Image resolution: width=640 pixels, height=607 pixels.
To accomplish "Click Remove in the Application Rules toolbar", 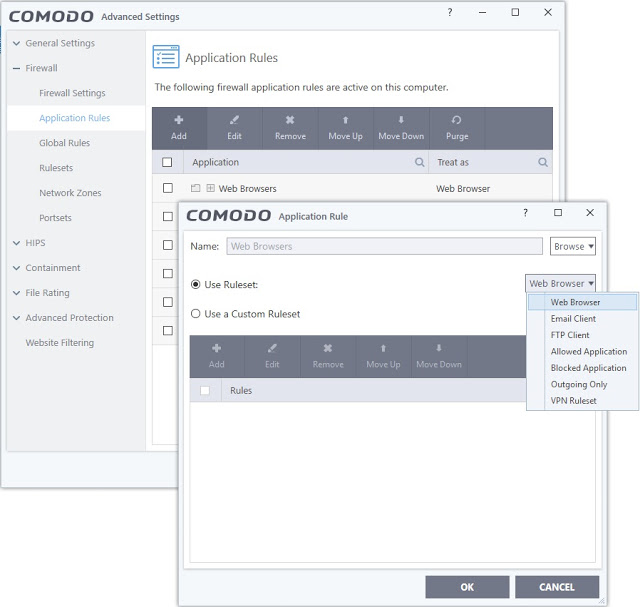I will click(290, 128).
